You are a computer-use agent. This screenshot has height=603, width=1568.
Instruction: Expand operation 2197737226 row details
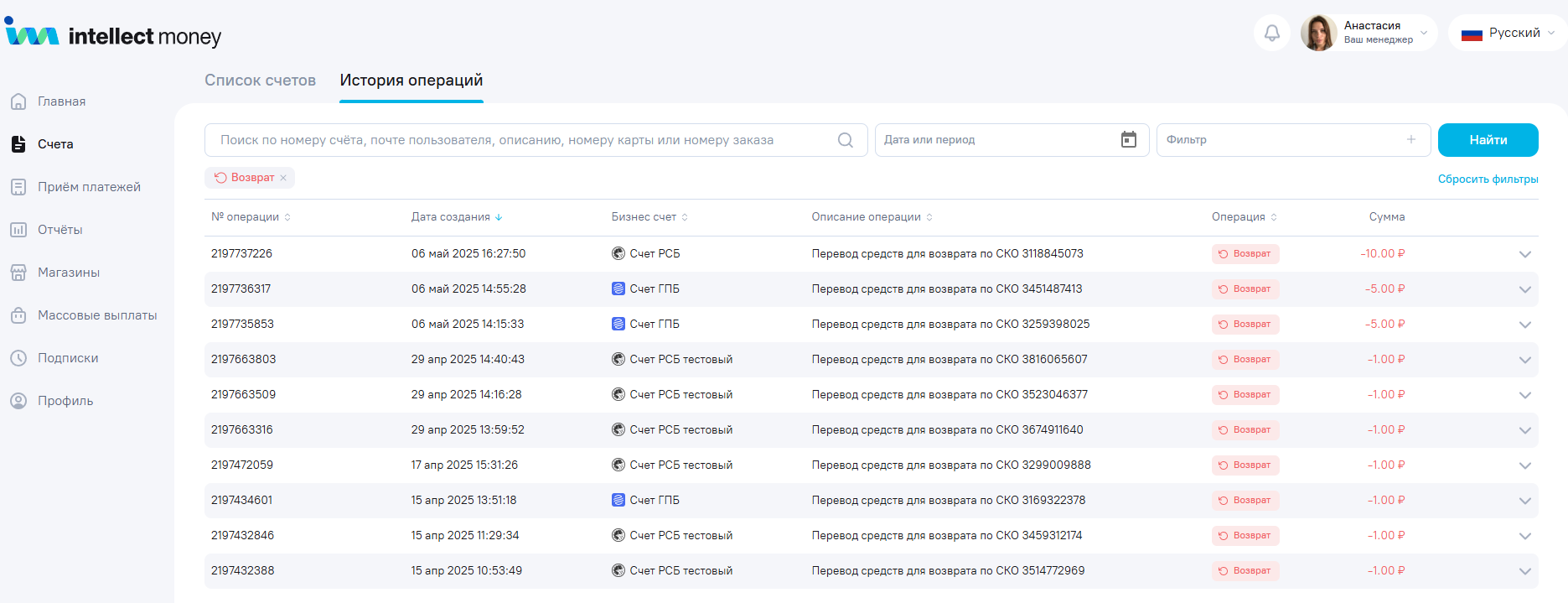tap(1524, 254)
